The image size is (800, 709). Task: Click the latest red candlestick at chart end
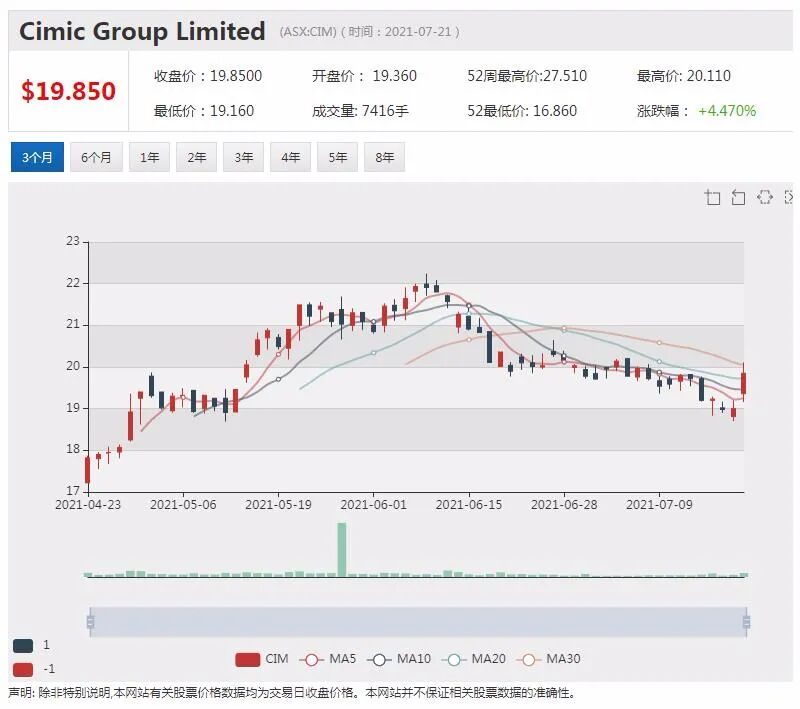744,383
